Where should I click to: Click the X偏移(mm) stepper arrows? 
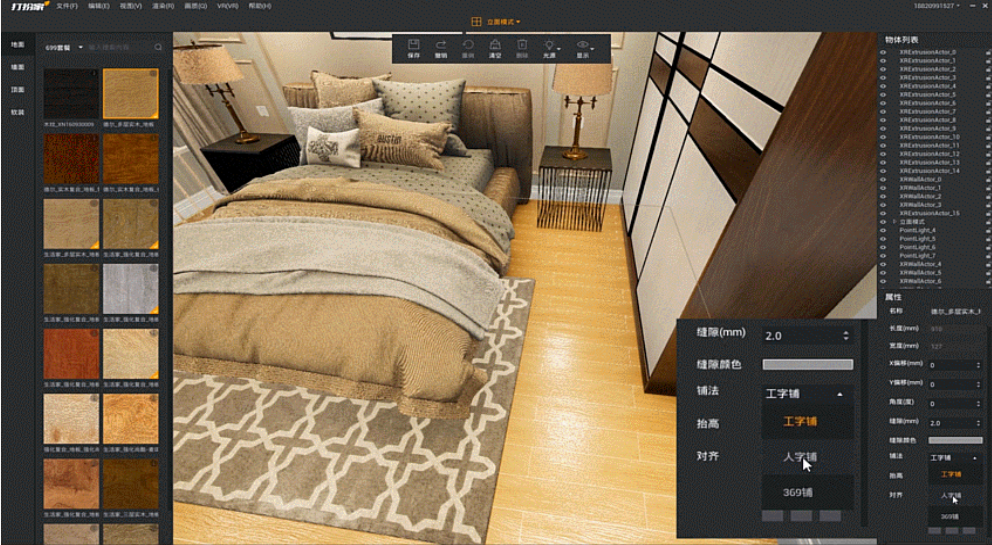977,365
